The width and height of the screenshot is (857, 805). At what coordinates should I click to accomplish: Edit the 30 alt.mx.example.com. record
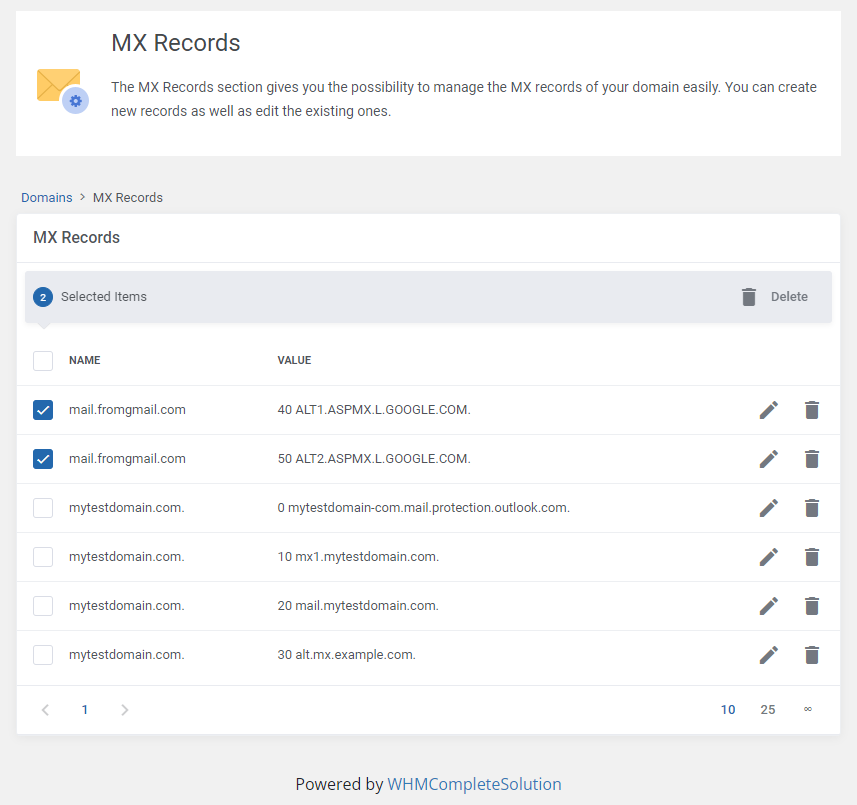click(x=768, y=655)
